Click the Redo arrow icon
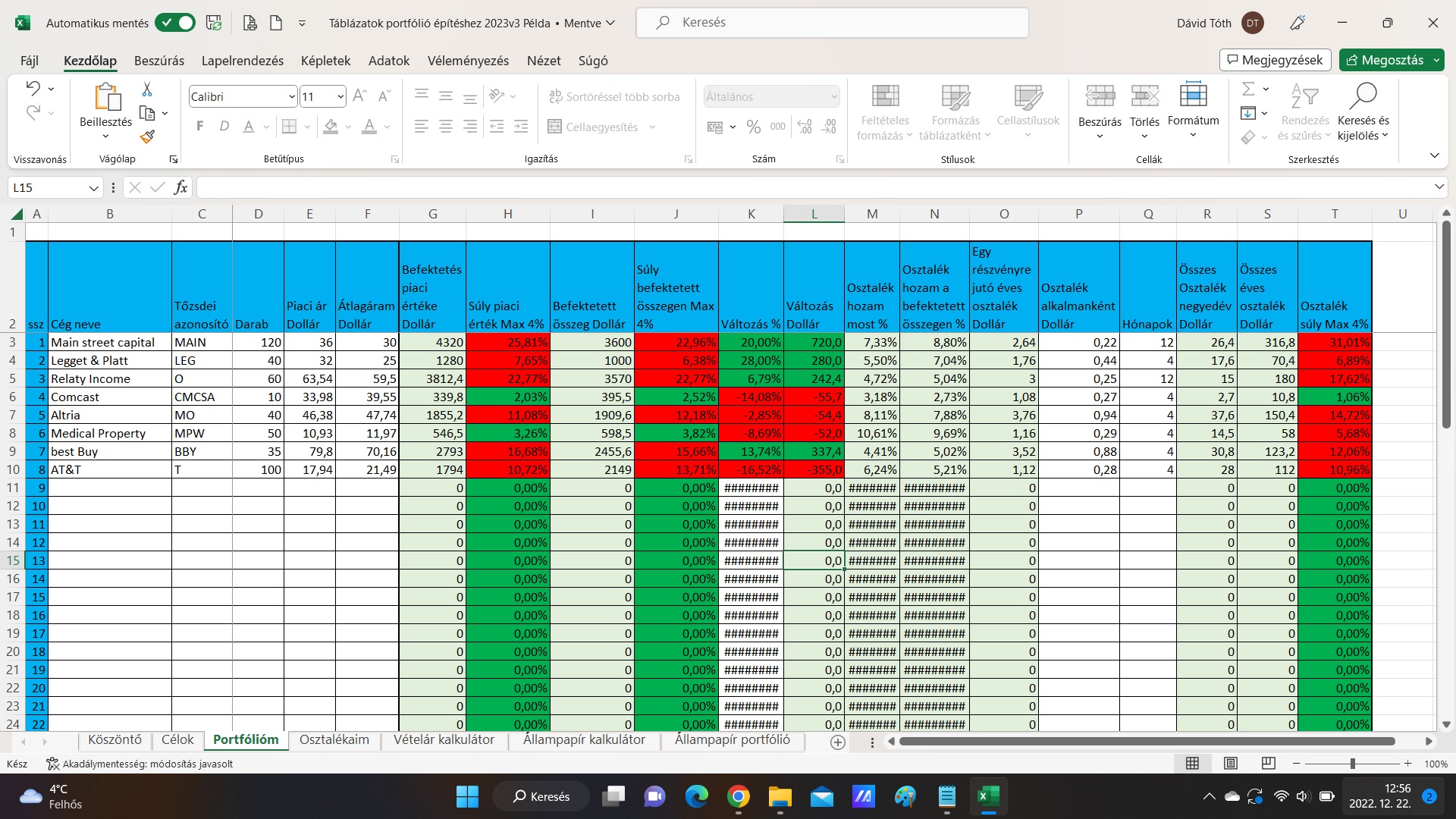Screen dimensions: 1456x819 (x=33, y=113)
